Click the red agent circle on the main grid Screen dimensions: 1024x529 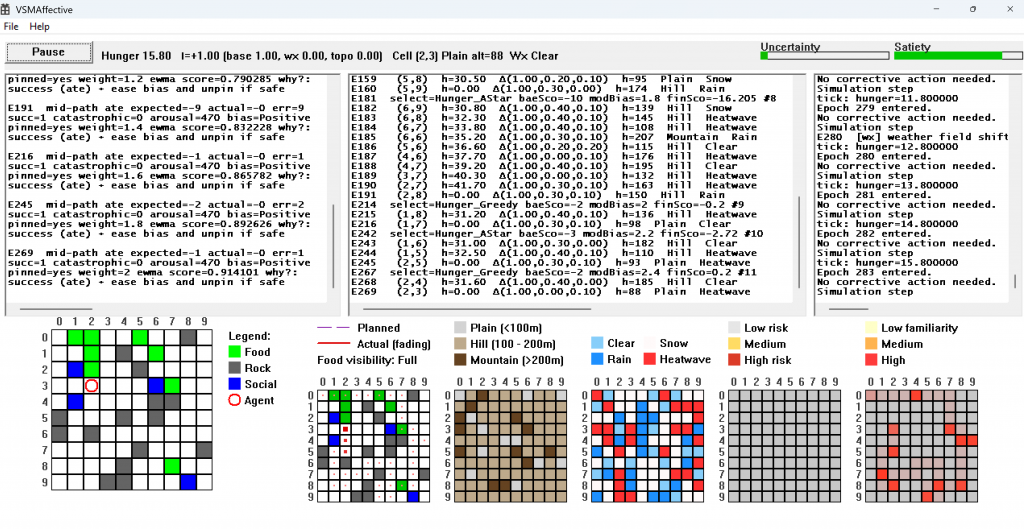[x=91, y=385]
